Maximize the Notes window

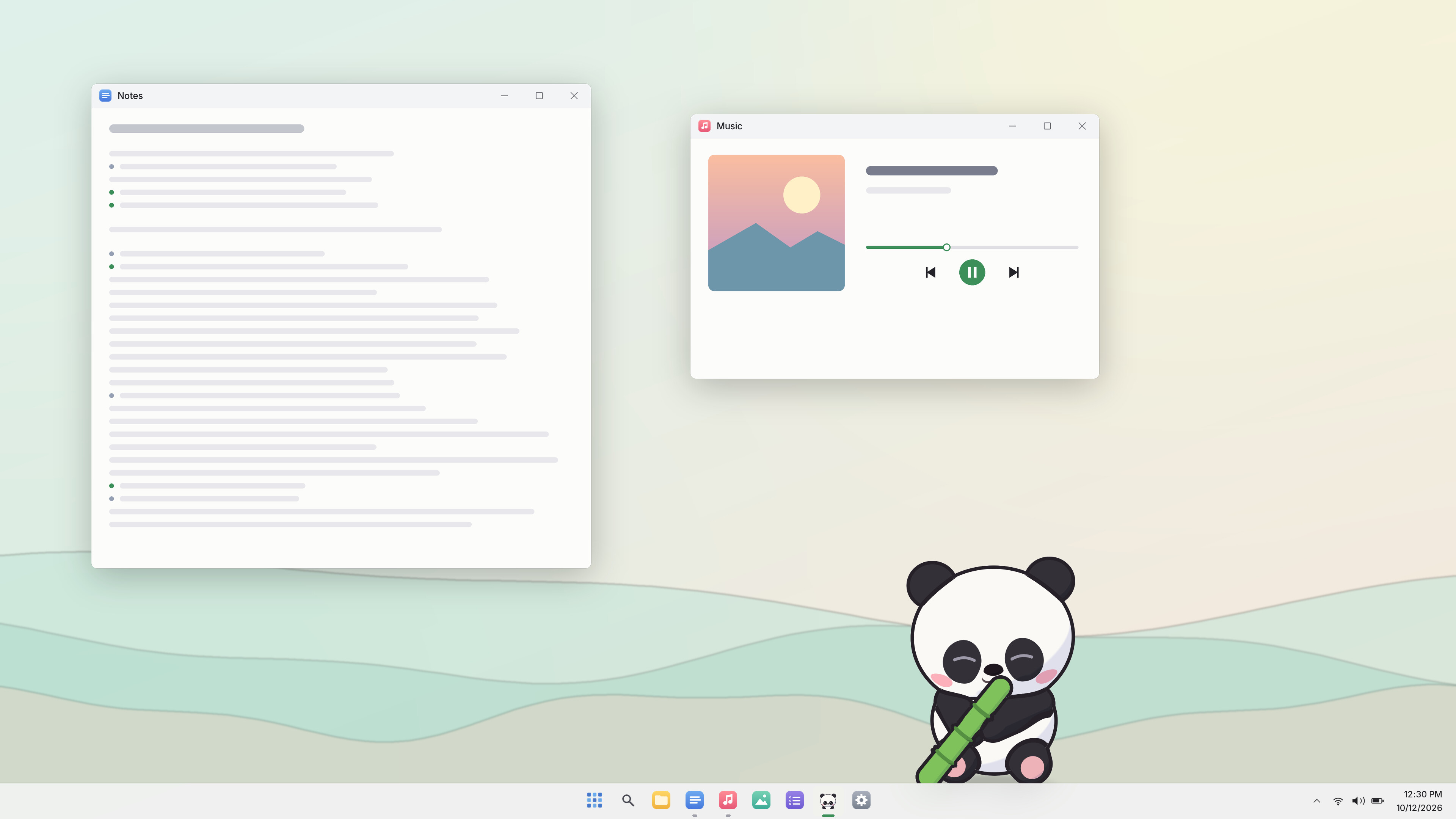click(x=539, y=96)
